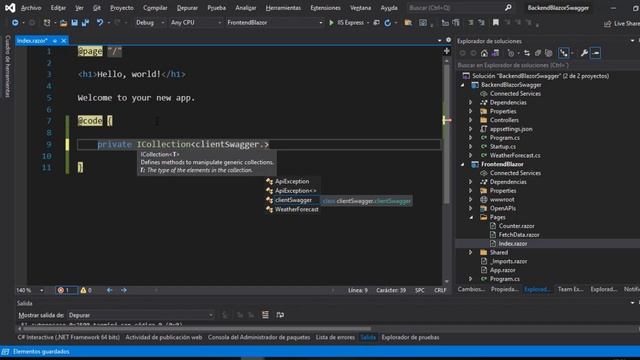Click the undo arrow icon
Image resolution: width=640 pixels, height=360 pixels.
coord(100,23)
